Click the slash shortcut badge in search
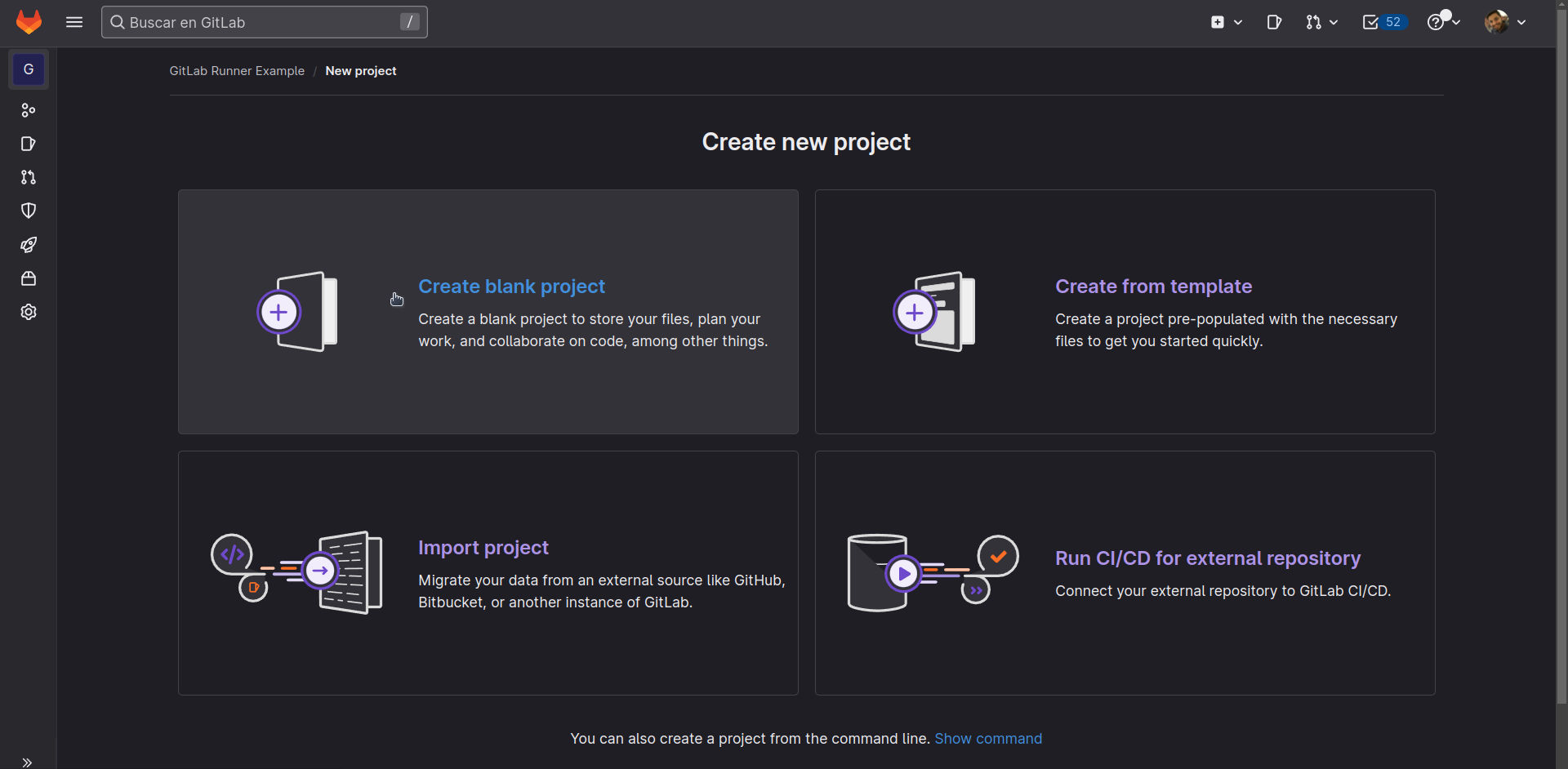Screen dimensions: 1568x769 pyautogui.click(x=409, y=22)
